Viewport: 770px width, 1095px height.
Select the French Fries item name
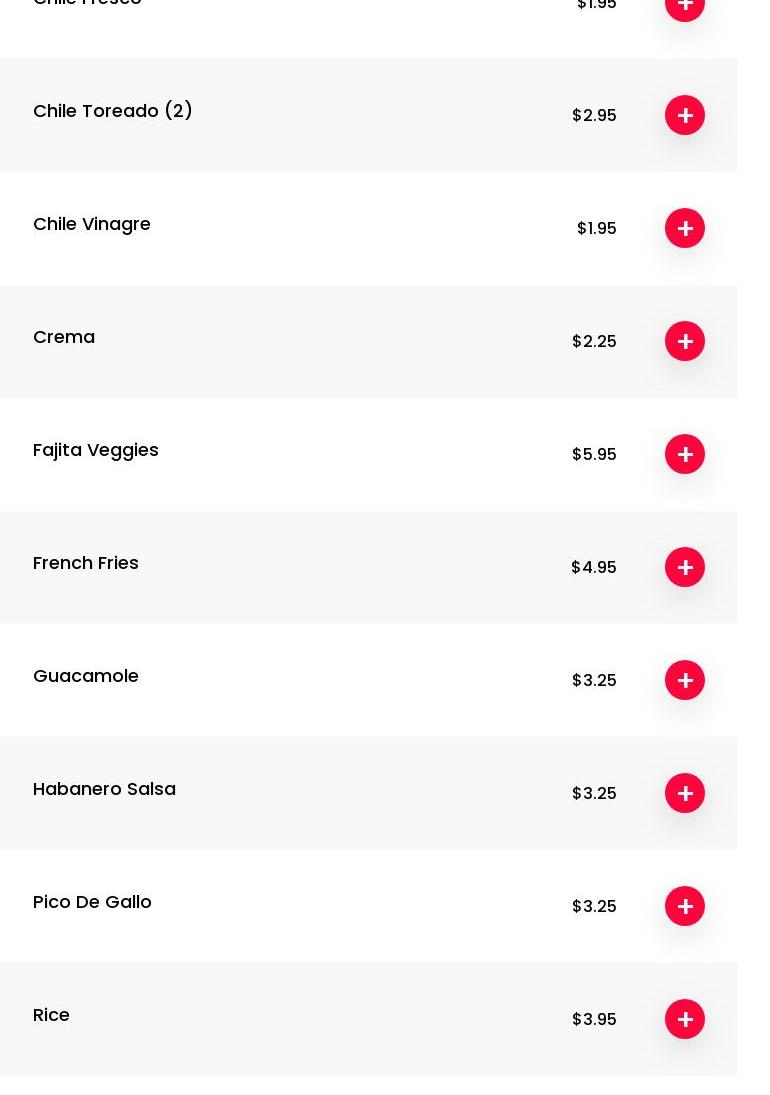86,563
